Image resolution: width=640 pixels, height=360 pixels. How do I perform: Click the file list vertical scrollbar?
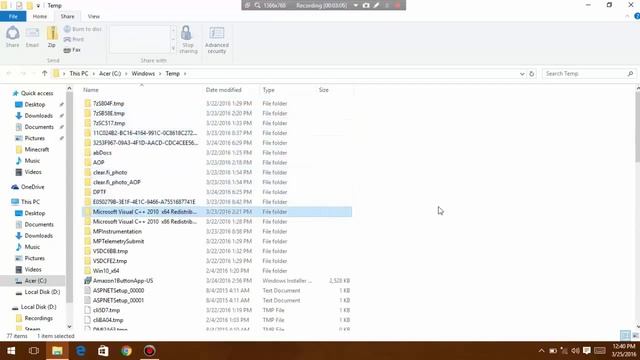point(638,127)
